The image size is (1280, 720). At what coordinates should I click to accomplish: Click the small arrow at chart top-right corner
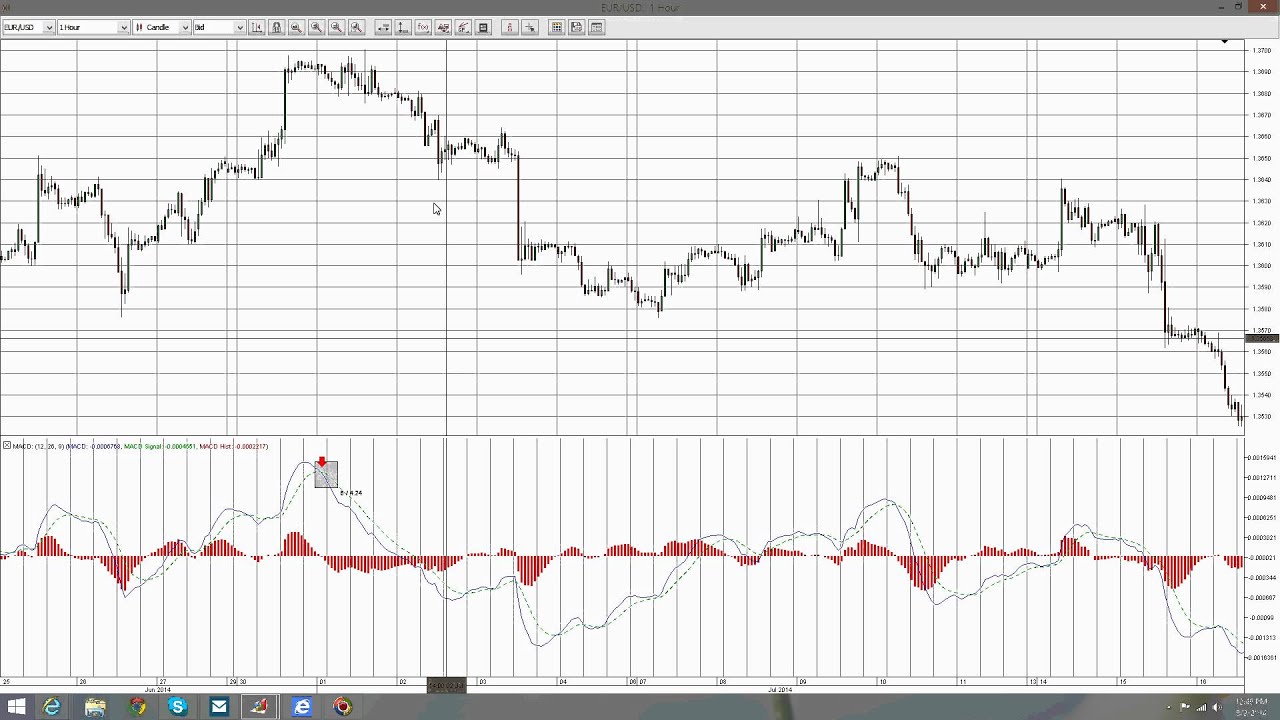point(1225,42)
